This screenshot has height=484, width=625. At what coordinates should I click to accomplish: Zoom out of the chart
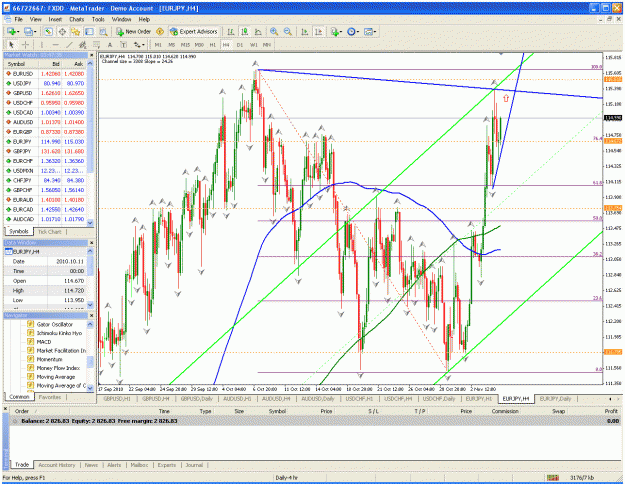(288, 31)
